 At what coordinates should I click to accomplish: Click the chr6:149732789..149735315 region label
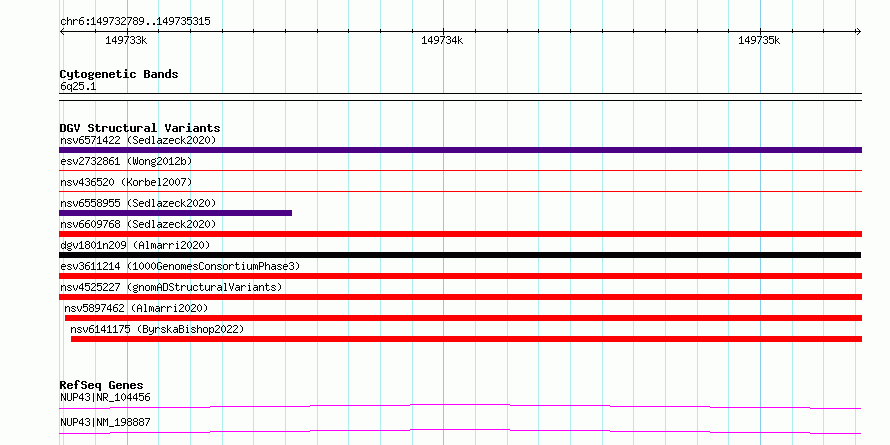click(135, 22)
